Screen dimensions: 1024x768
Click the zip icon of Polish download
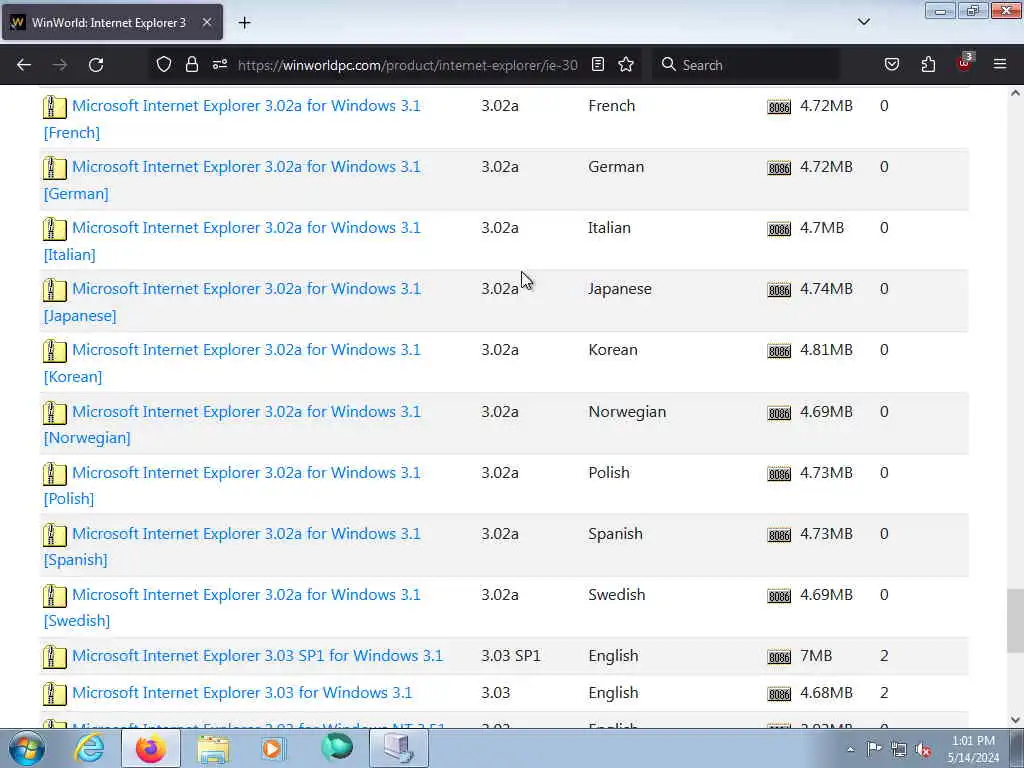tap(55, 473)
